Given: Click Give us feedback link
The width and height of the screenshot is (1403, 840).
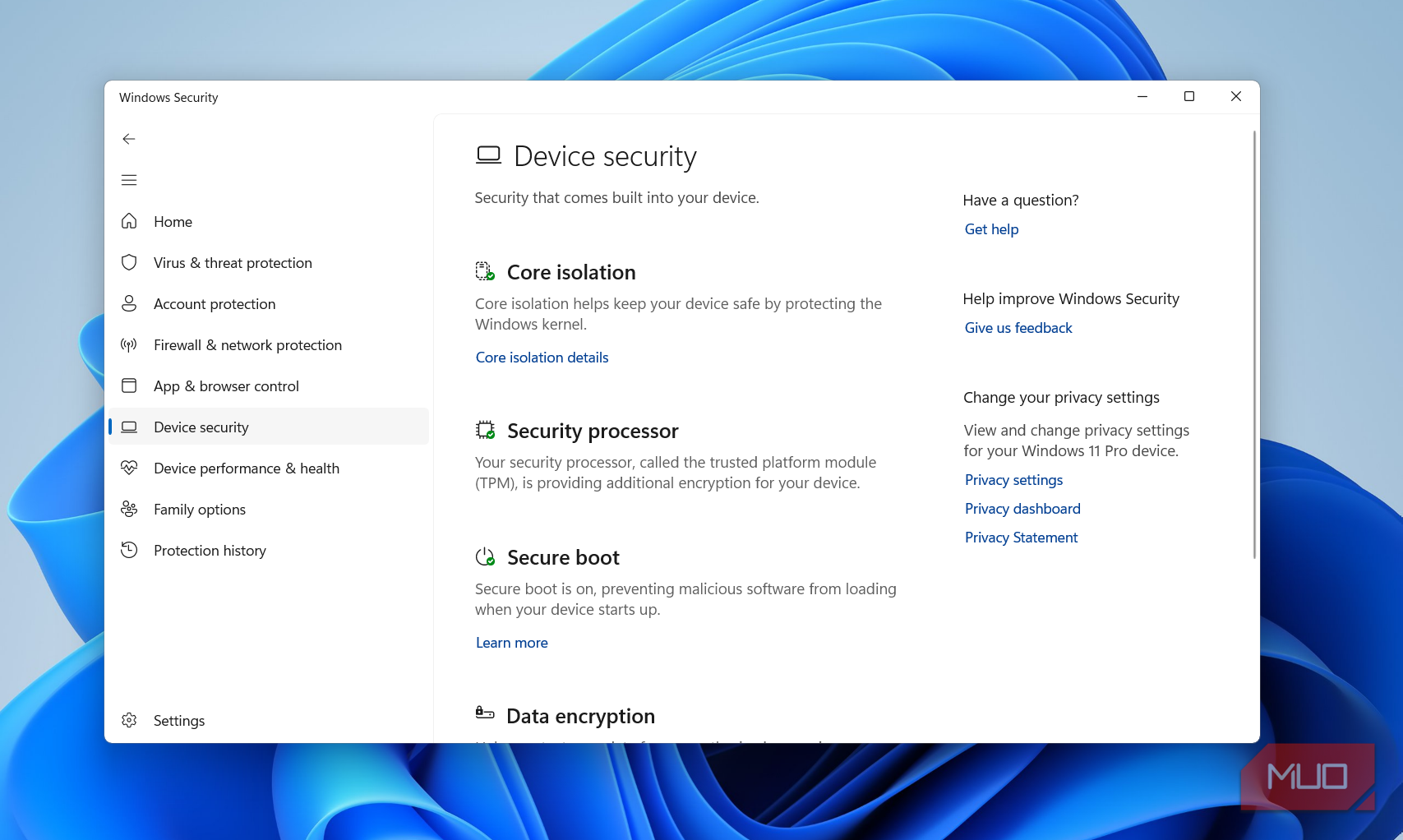Looking at the screenshot, I should (x=1018, y=328).
